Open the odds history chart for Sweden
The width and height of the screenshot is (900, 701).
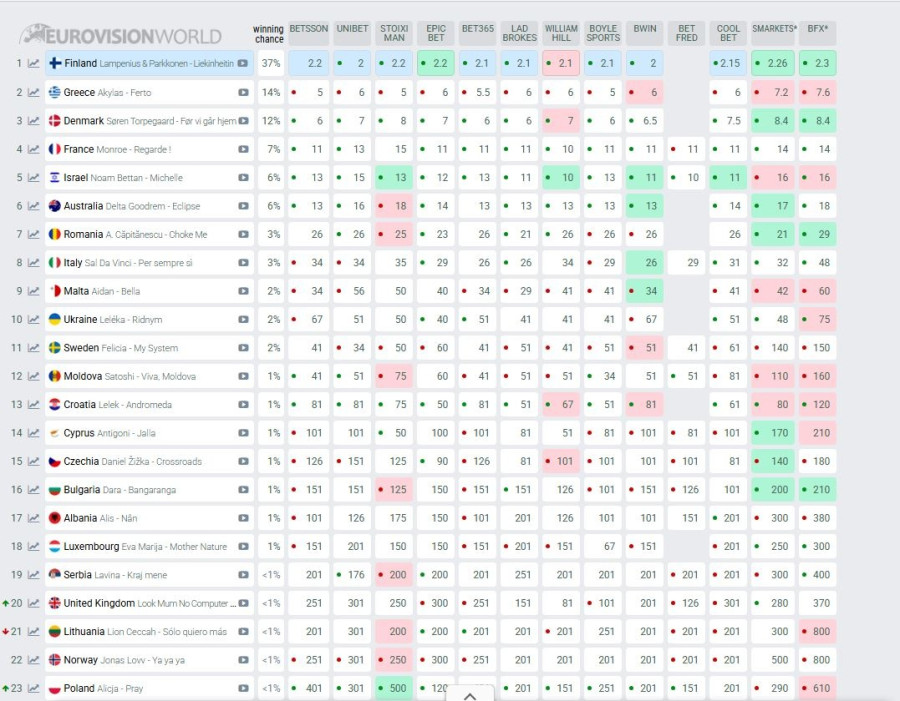(34, 348)
